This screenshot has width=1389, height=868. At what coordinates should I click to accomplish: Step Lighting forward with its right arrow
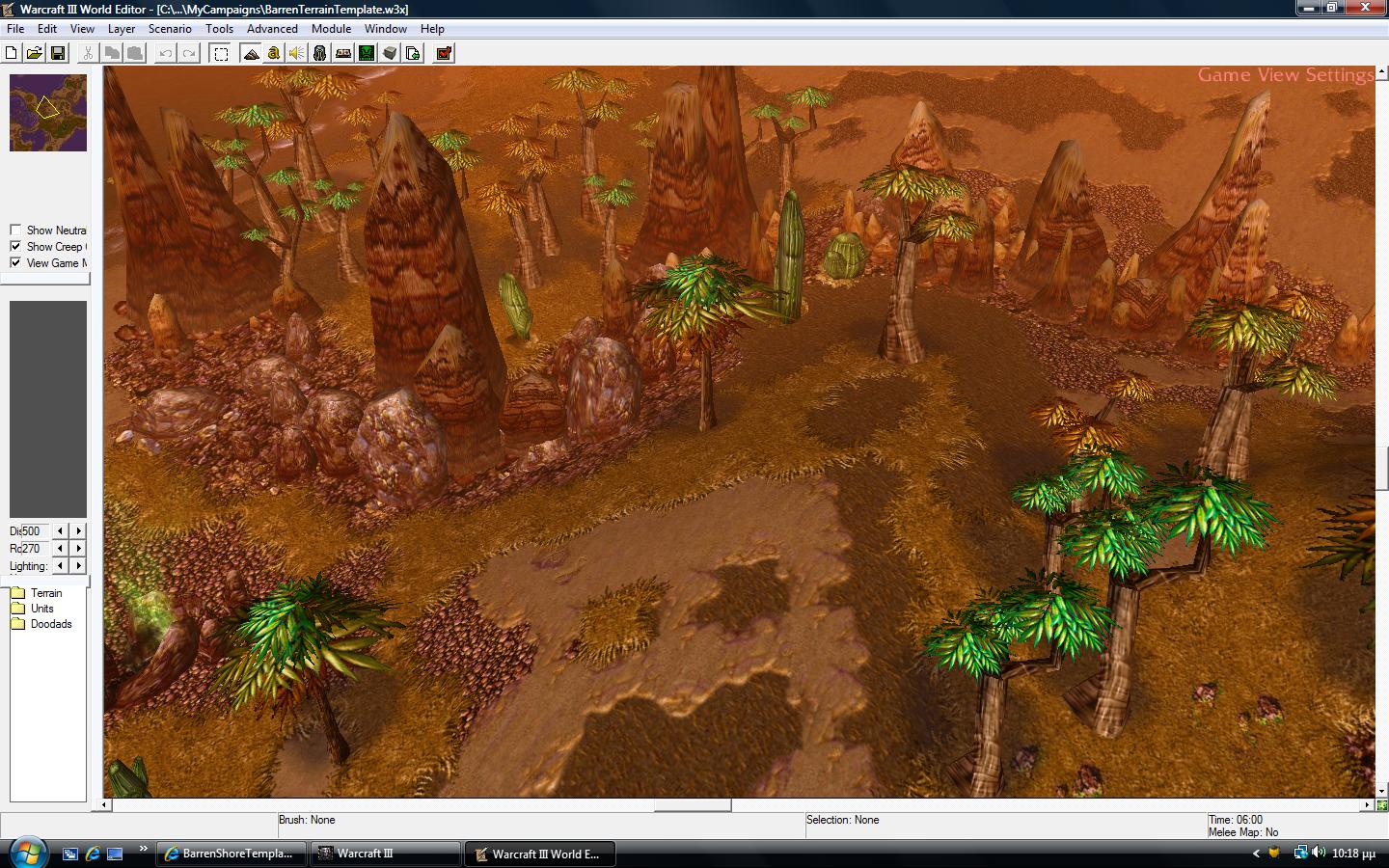pos(78,566)
